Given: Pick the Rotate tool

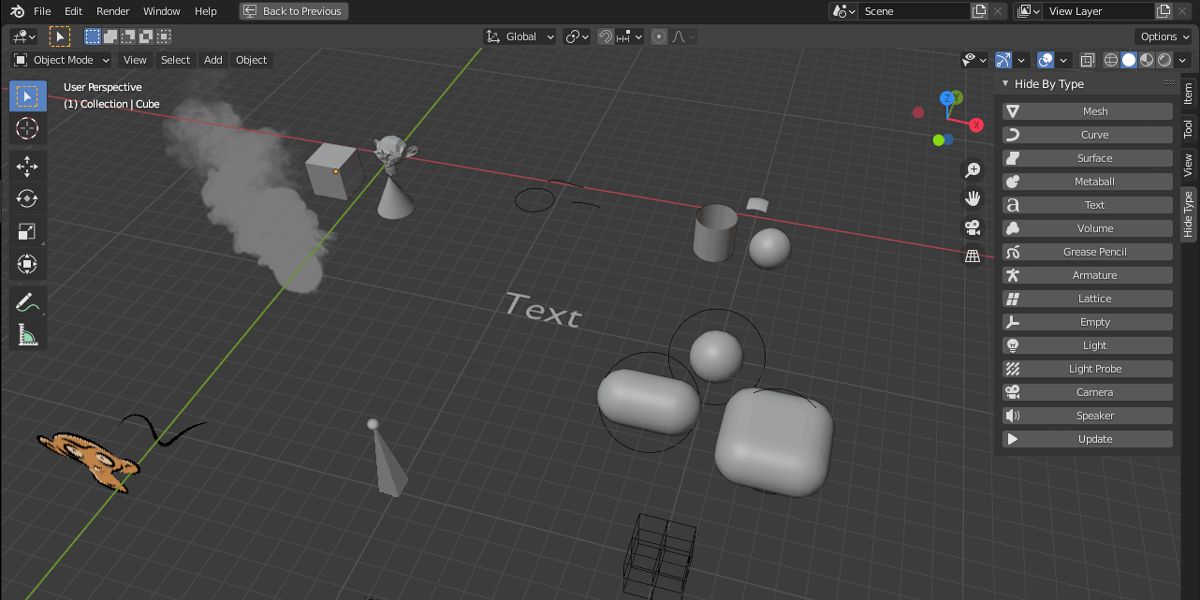Looking at the screenshot, I should point(27,199).
